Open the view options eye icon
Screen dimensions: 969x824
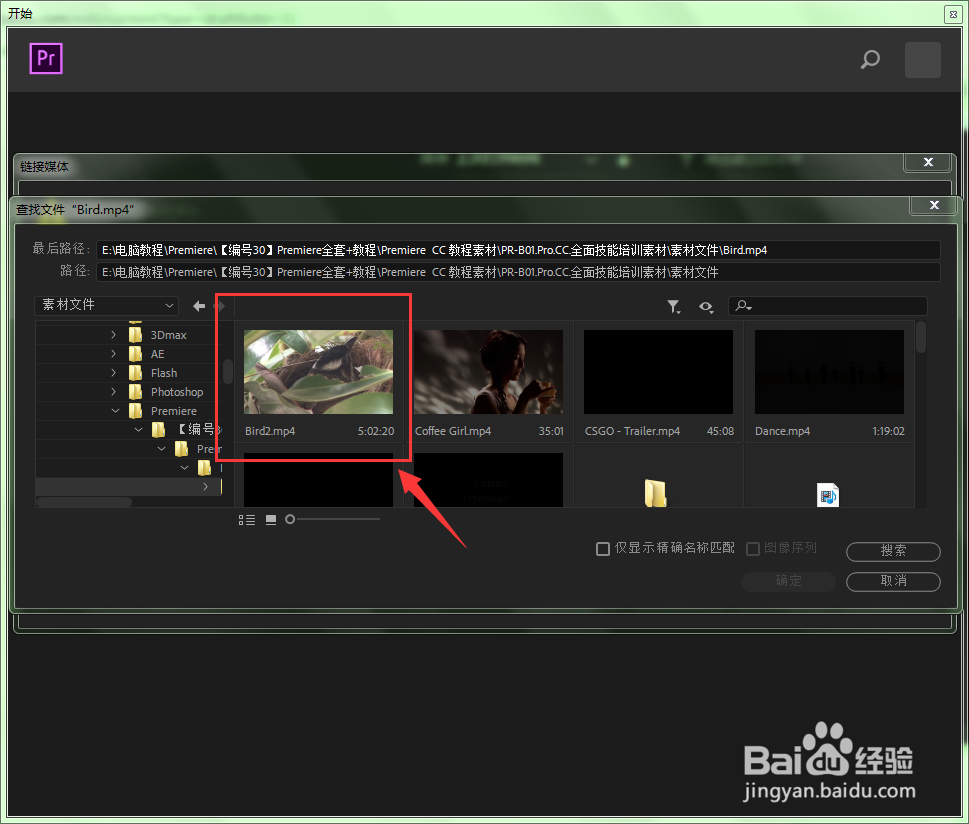click(x=706, y=306)
